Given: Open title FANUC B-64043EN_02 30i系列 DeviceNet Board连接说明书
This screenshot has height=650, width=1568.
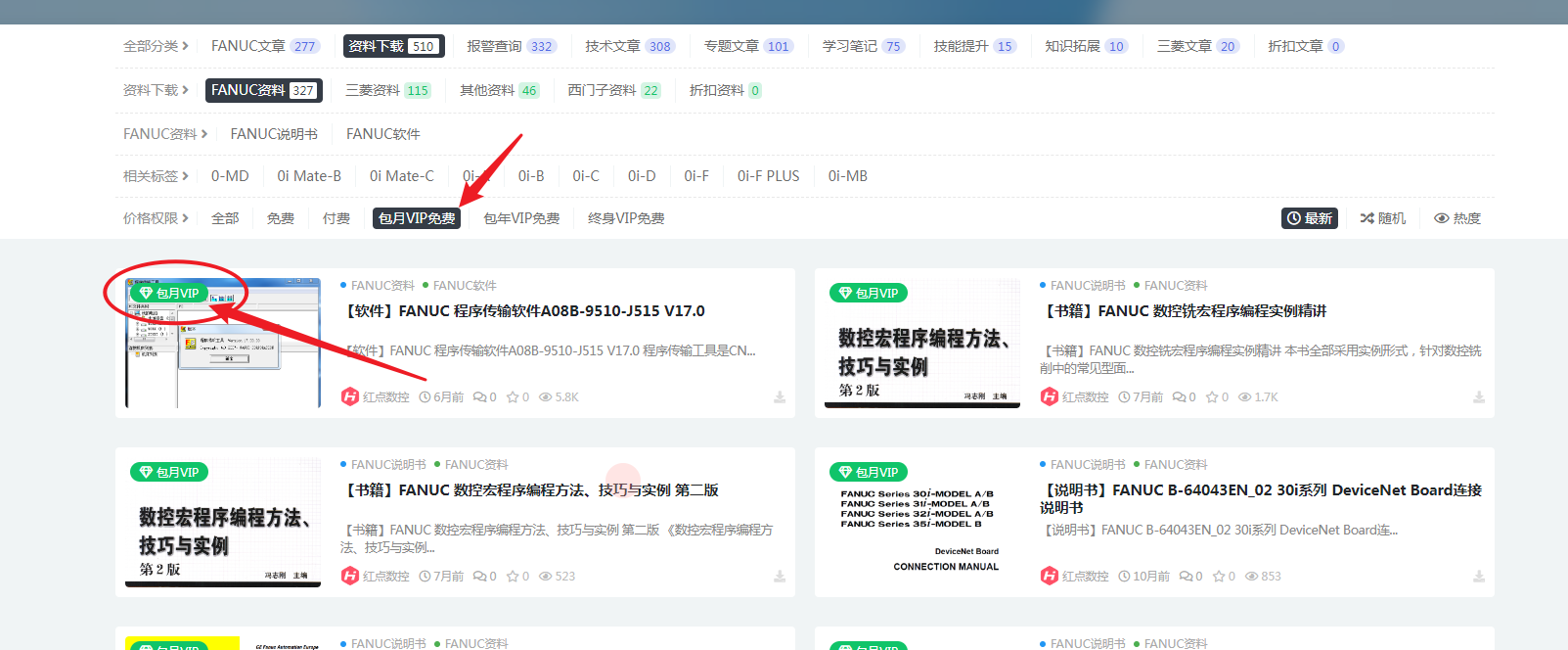Looking at the screenshot, I should 1261,498.
